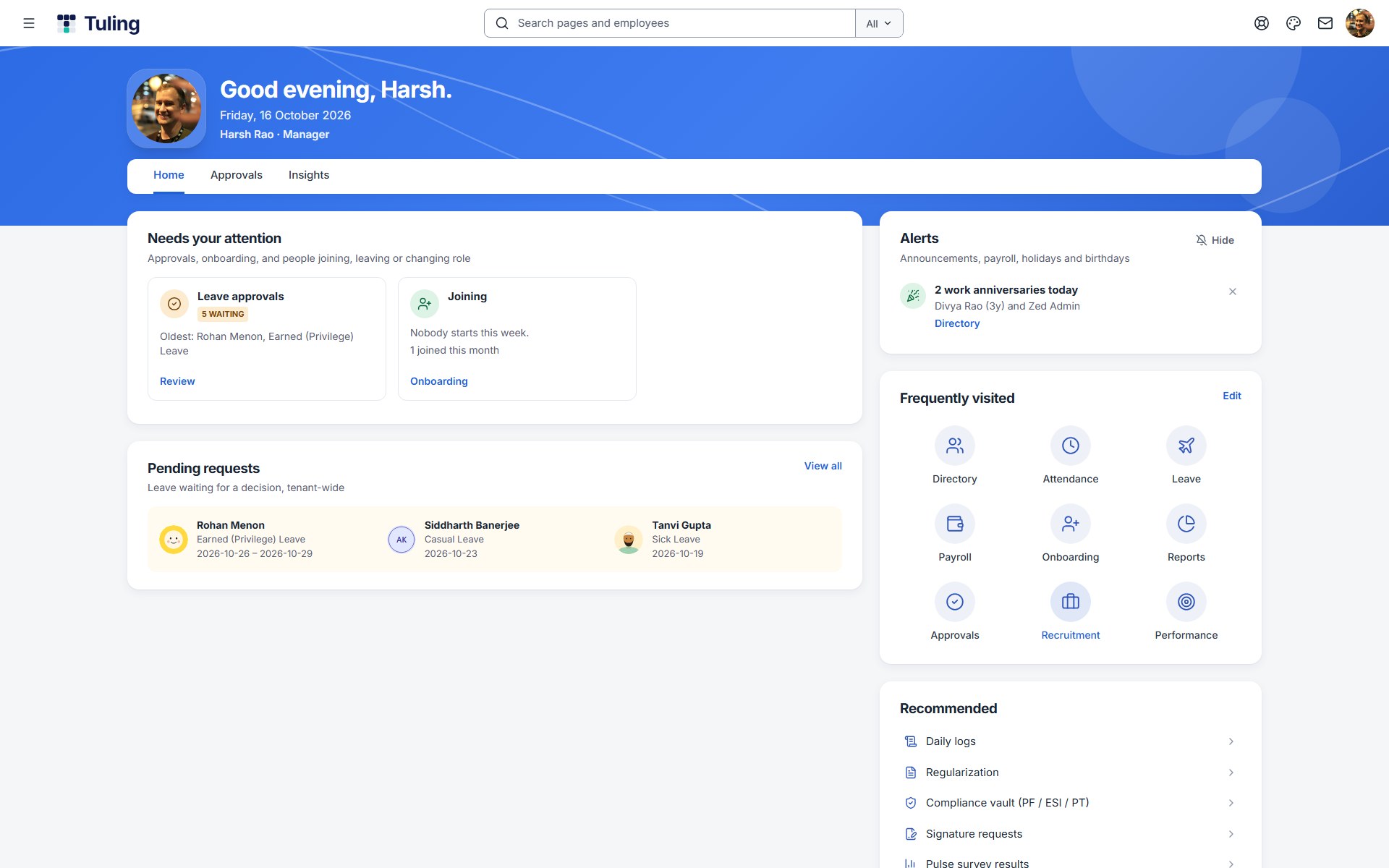1389x868 pixels.
Task: Switch to the Insights tab
Action: pos(309,175)
